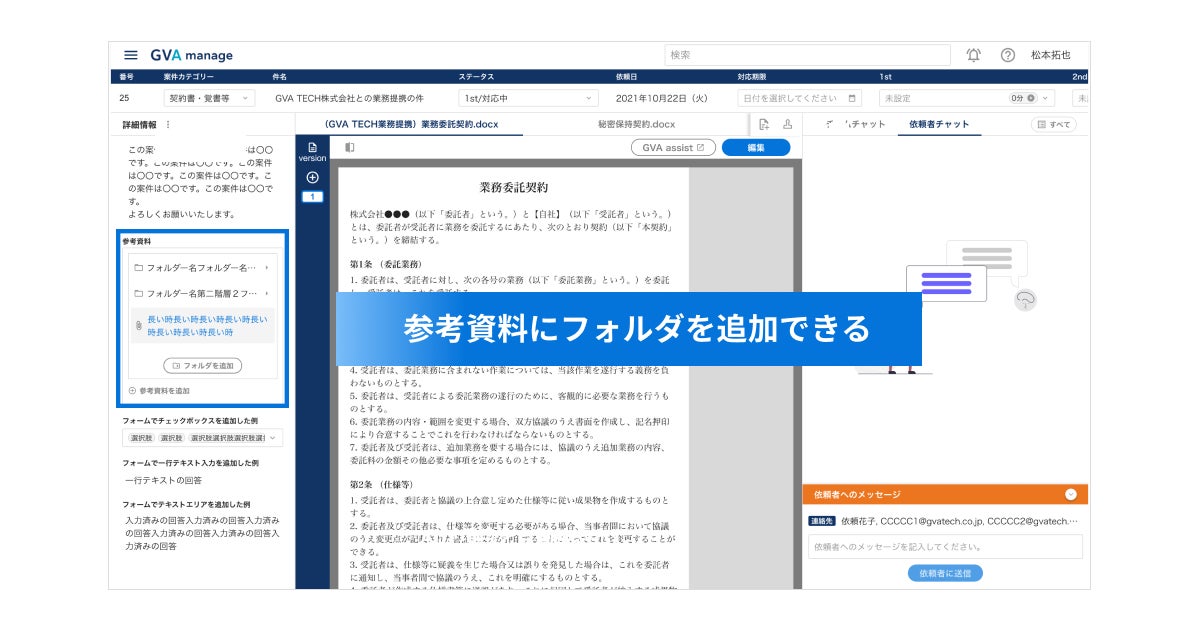Click the case title GVA TECH株式会社との業務提携の件
1200x630 pixels.
pos(349,98)
